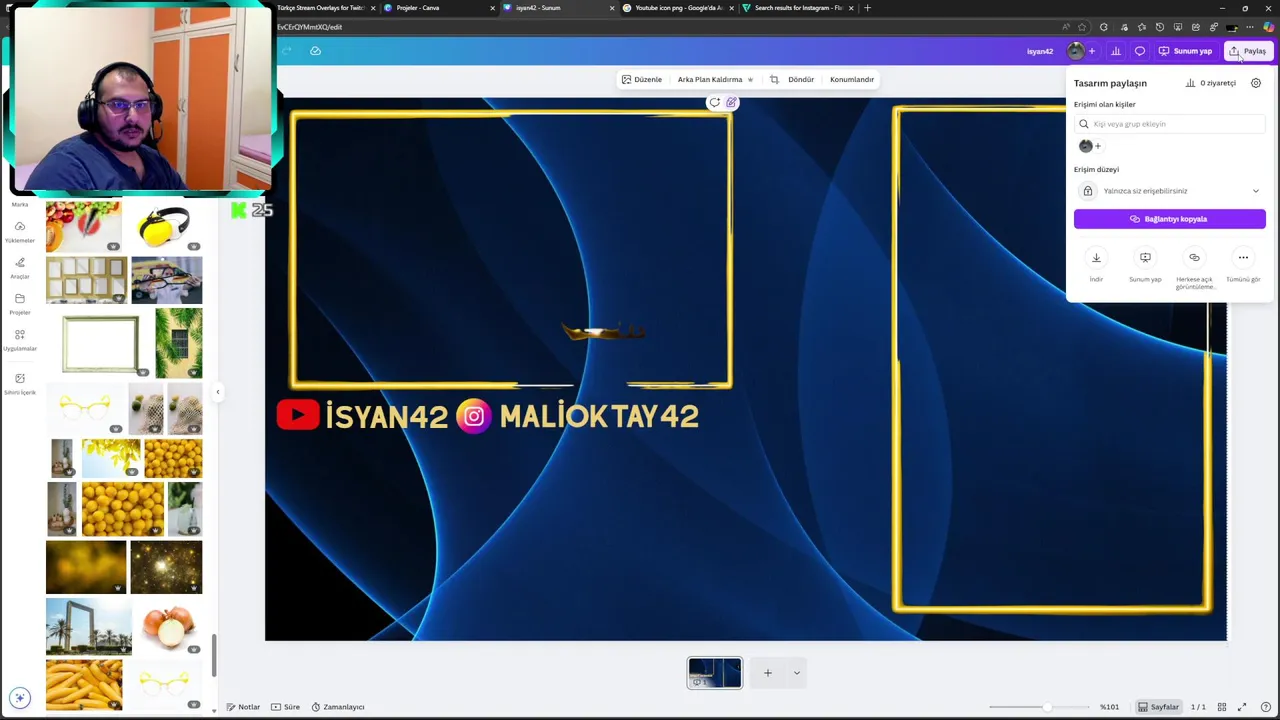Click the browser favorites star icon
Viewport: 1280px width, 720px height.
click(1082, 27)
